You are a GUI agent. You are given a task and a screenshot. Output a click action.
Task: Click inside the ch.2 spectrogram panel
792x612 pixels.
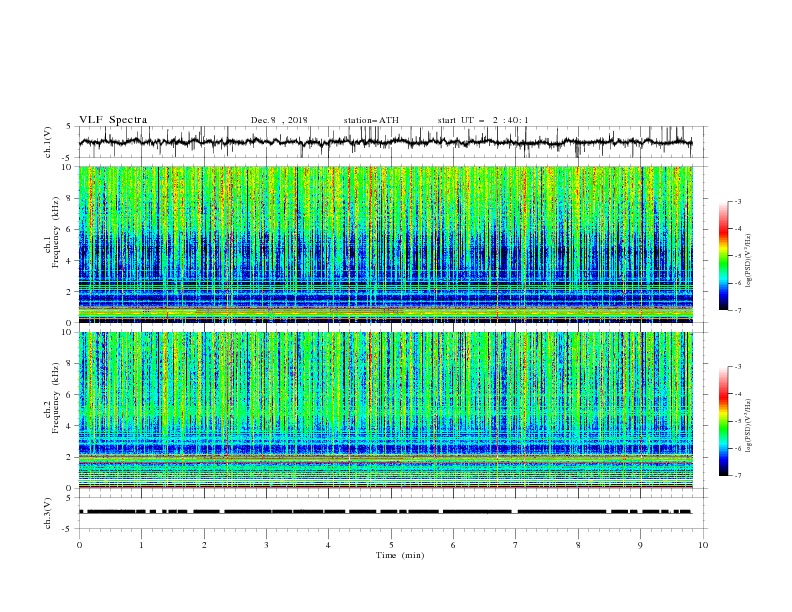tap(385, 410)
